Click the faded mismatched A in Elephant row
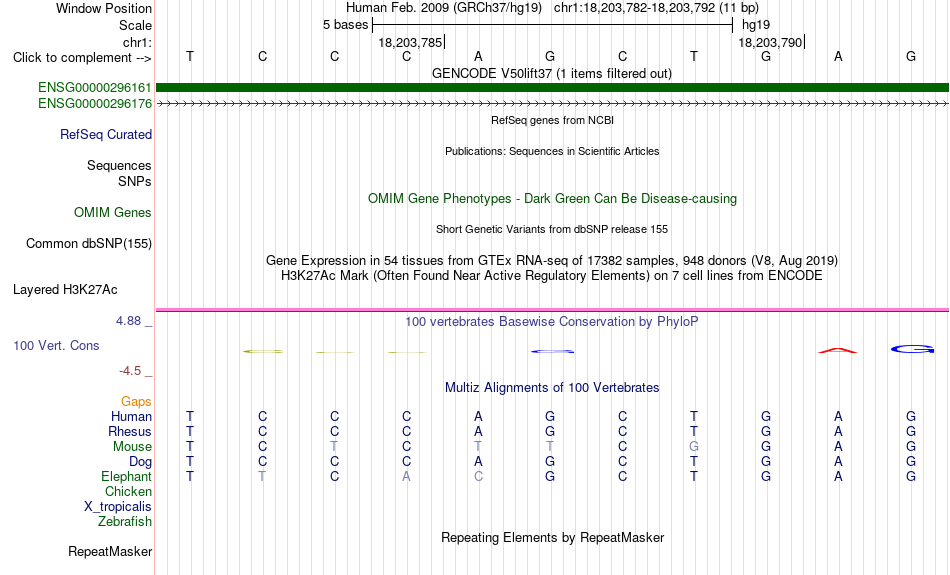Screen dimensions: 950x575 tap(406, 477)
